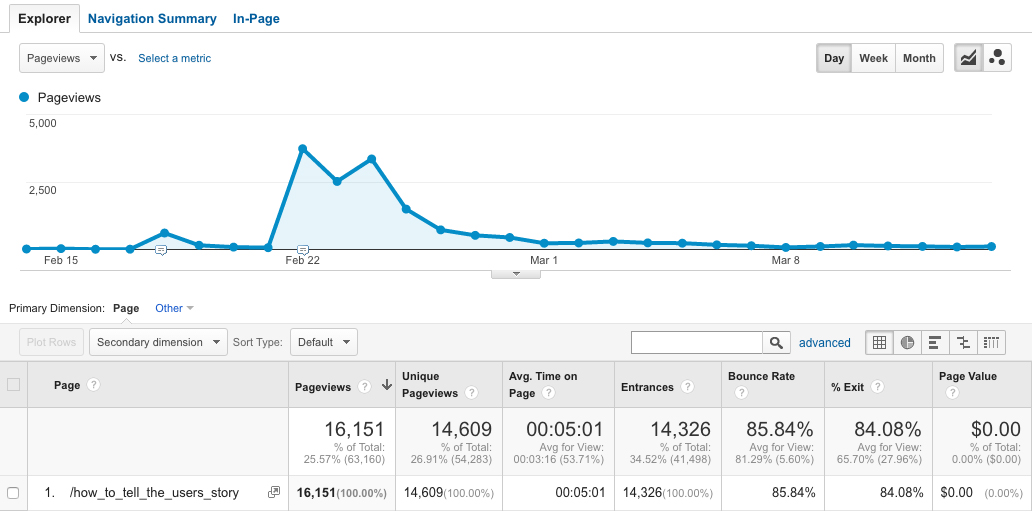Click the Mar 1 axis label
The width and height of the screenshot is (1032, 513).
[544, 261]
